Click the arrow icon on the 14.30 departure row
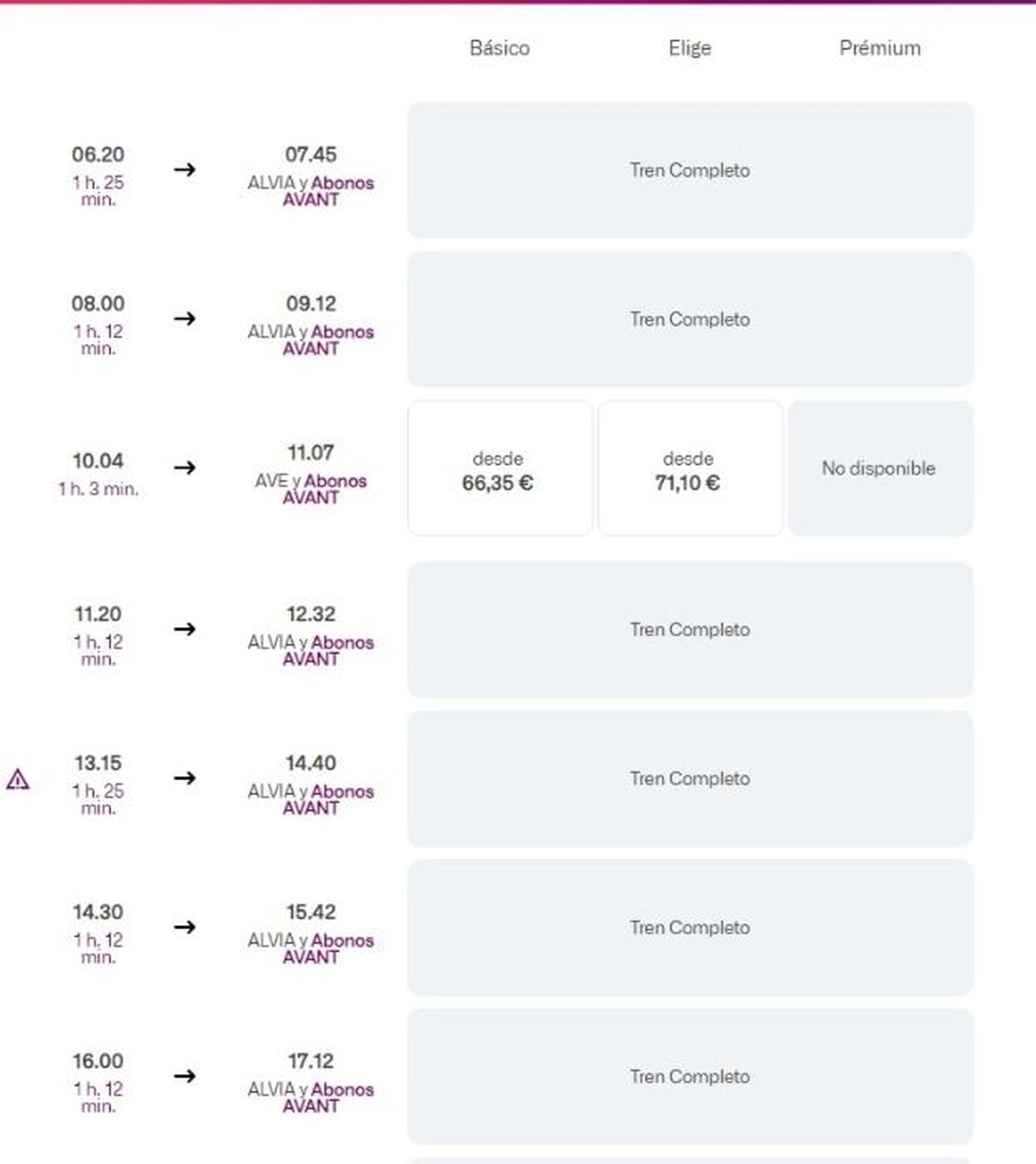The height and width of the screenshot is (1164, 1036). [185, 928]
